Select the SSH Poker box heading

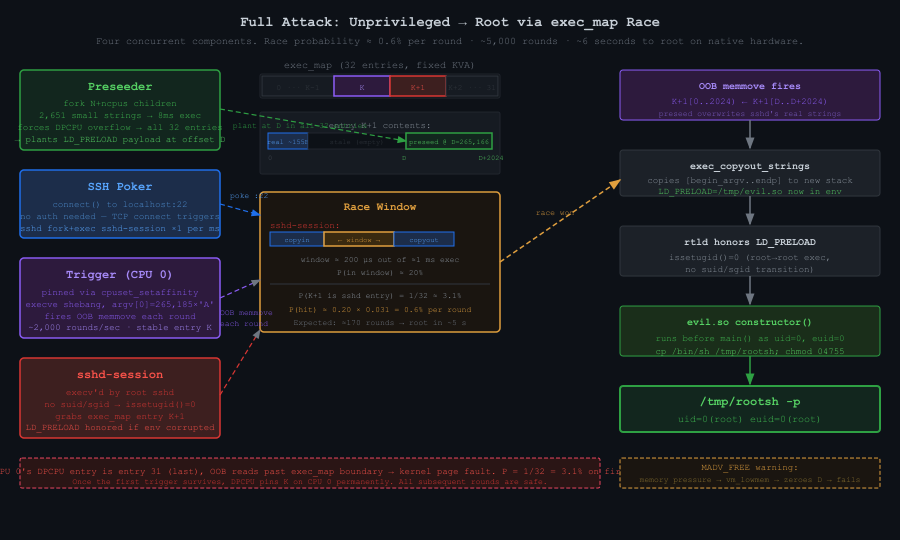120,187
